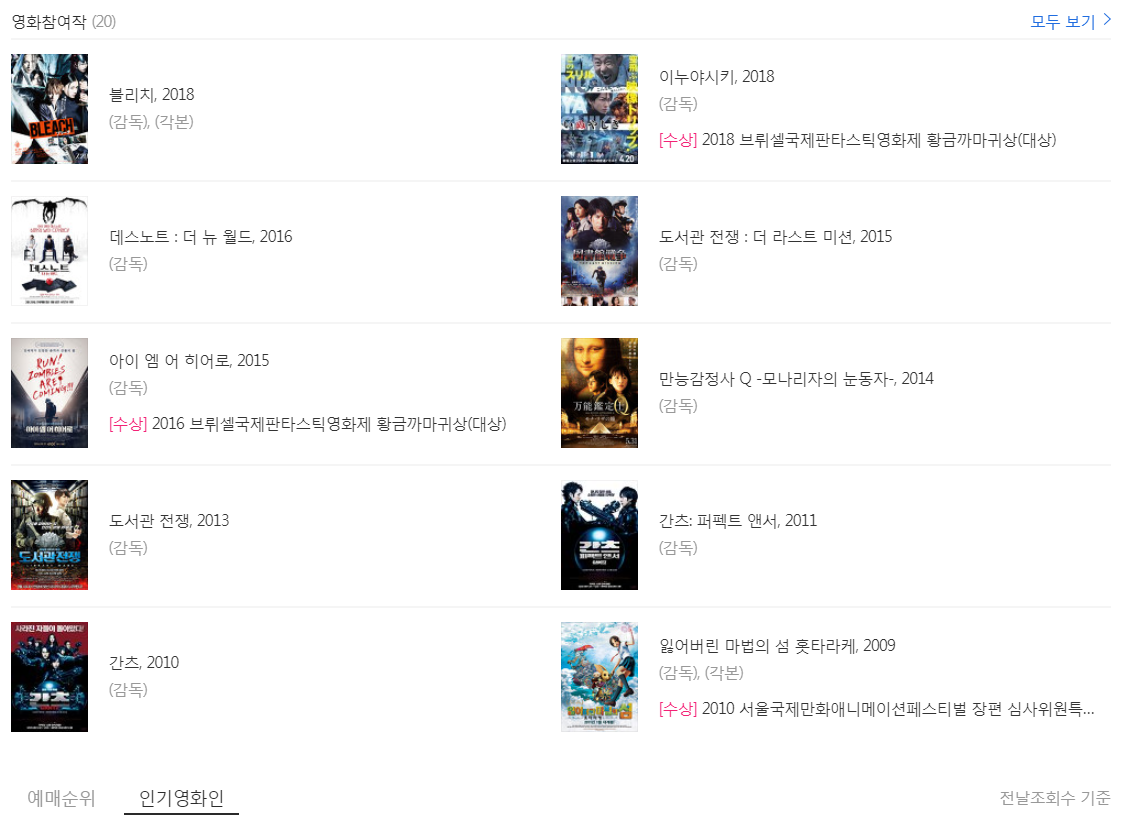Click the 데스노트 : 더 뉴 월드 poster
This screenshot has width=1126, height=815.
tap(50, 251)
